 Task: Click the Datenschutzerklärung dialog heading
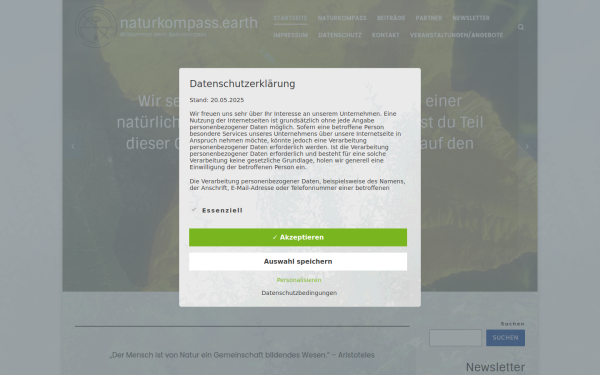click(242, 83)
